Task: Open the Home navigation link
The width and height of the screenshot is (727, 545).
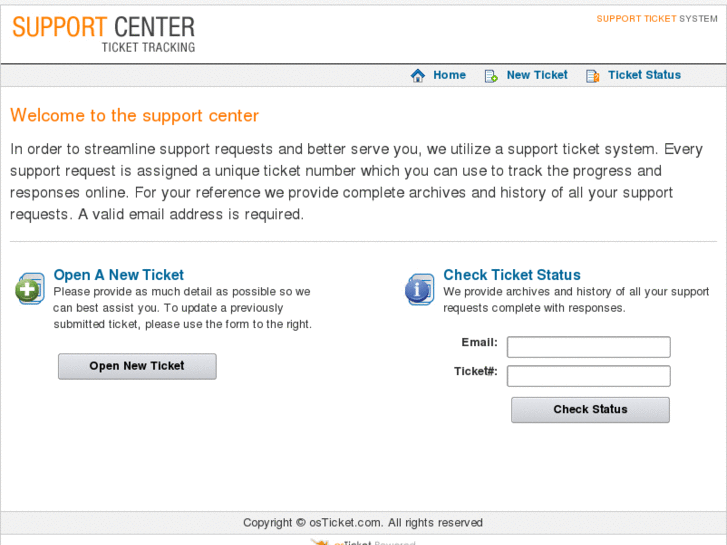Action: (x=449, y=75)
